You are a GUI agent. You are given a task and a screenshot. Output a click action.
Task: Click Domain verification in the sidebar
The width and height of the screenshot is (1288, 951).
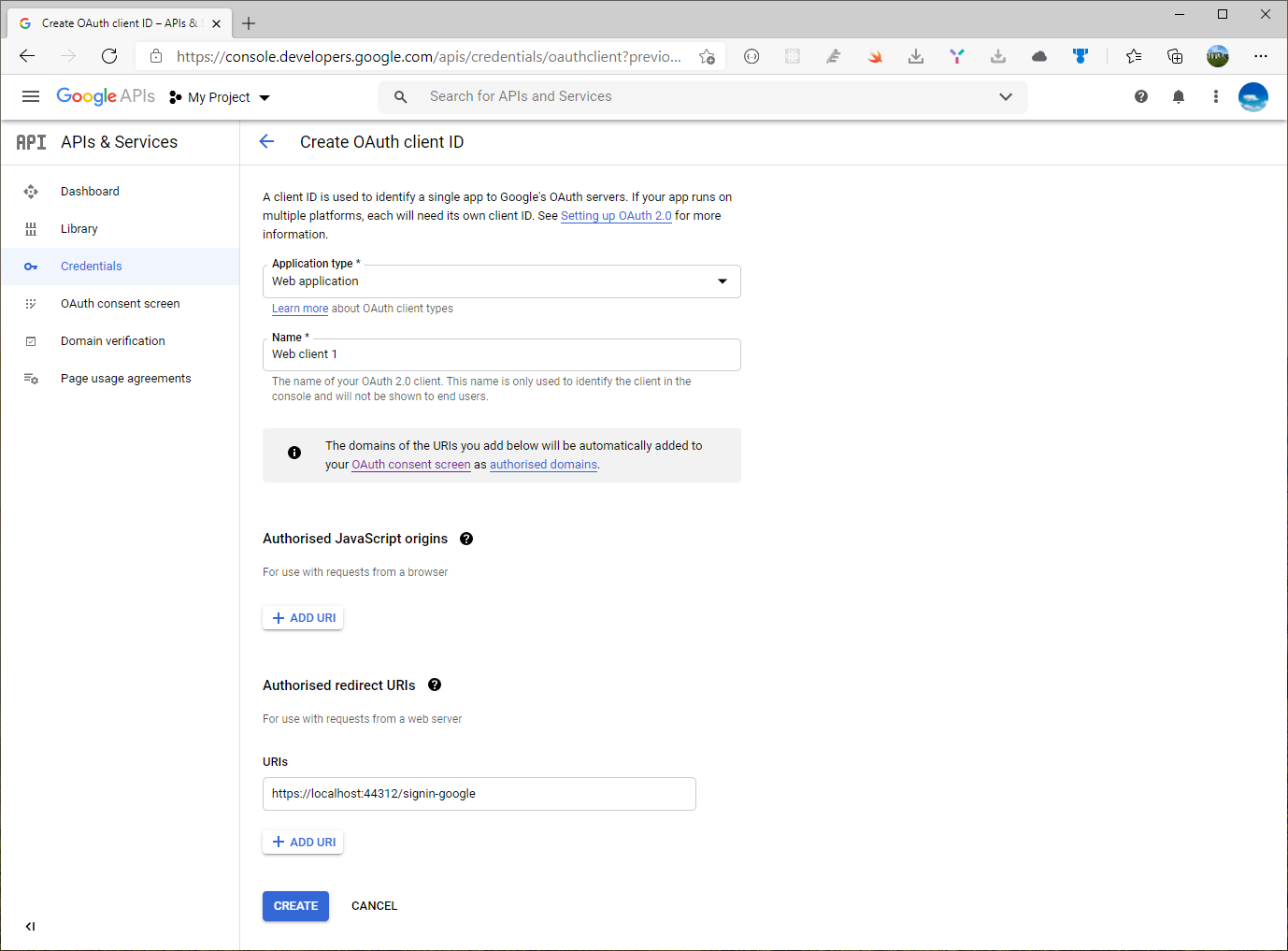coord(112,340)
